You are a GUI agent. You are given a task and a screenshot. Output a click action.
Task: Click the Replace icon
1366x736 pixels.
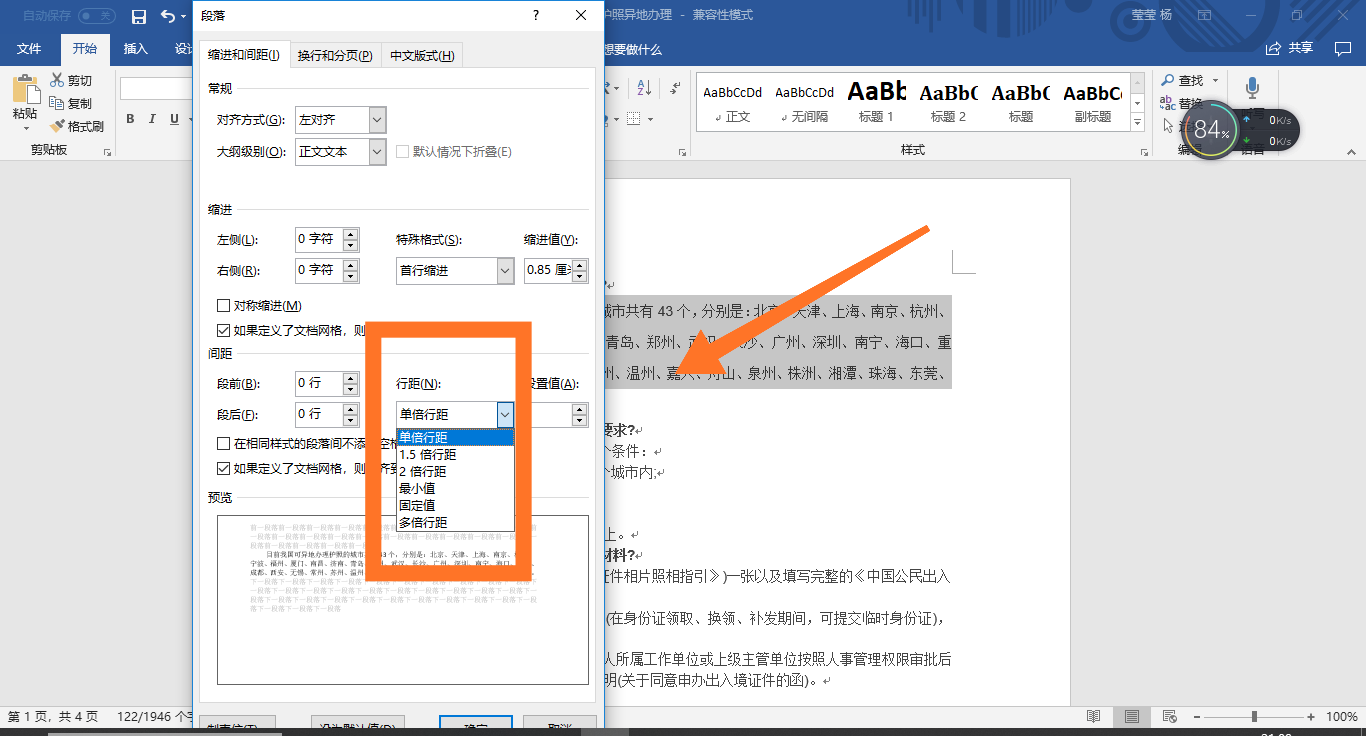click(x=1167, y=103)
